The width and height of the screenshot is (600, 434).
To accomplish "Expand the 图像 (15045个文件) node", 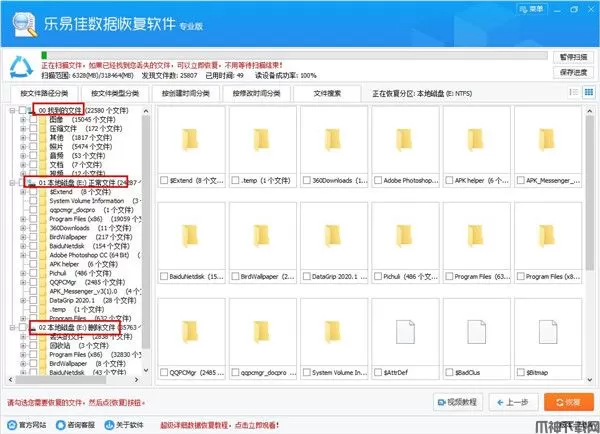I will click(23, 120).
